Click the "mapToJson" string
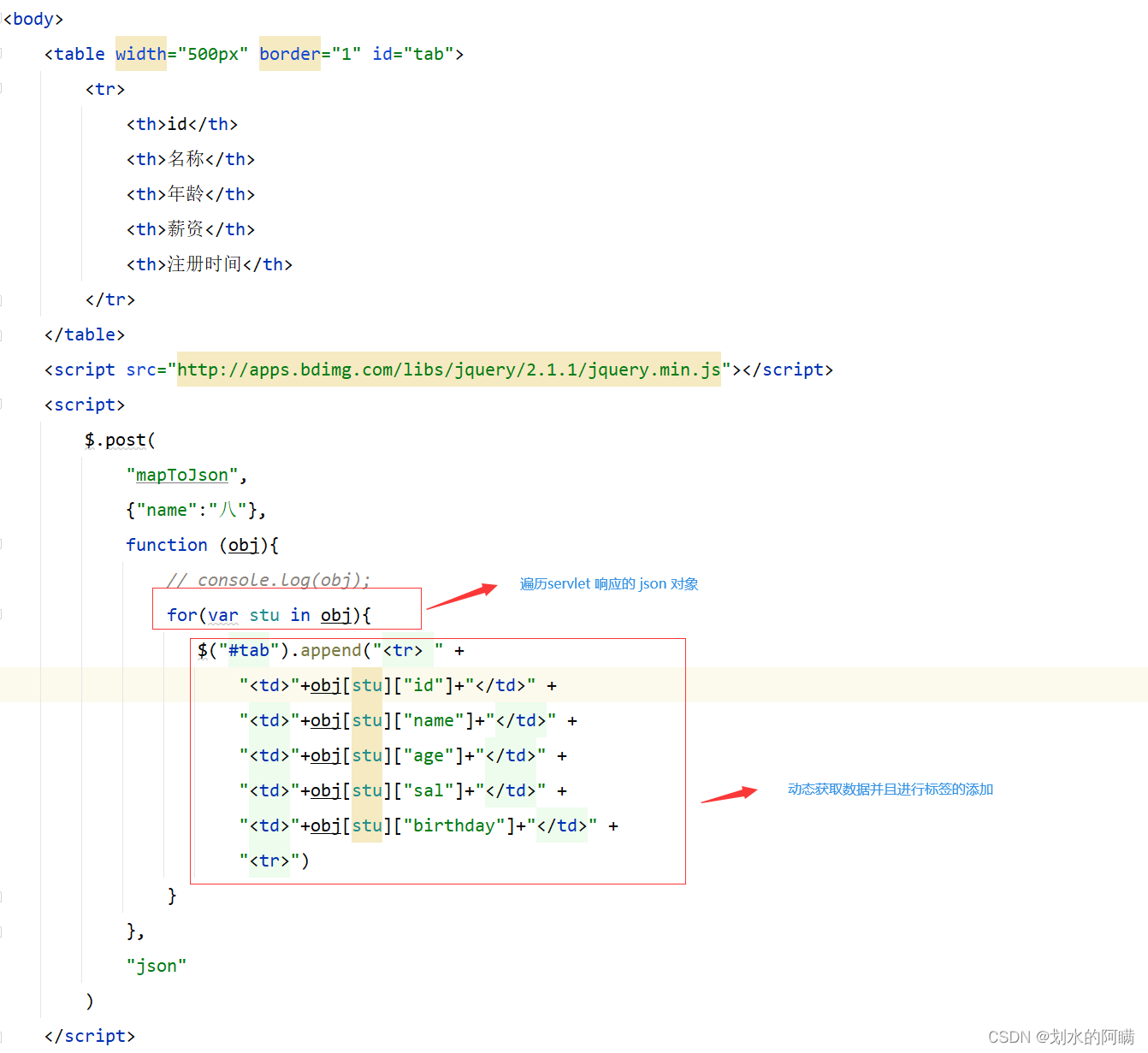 click(182, 475)
